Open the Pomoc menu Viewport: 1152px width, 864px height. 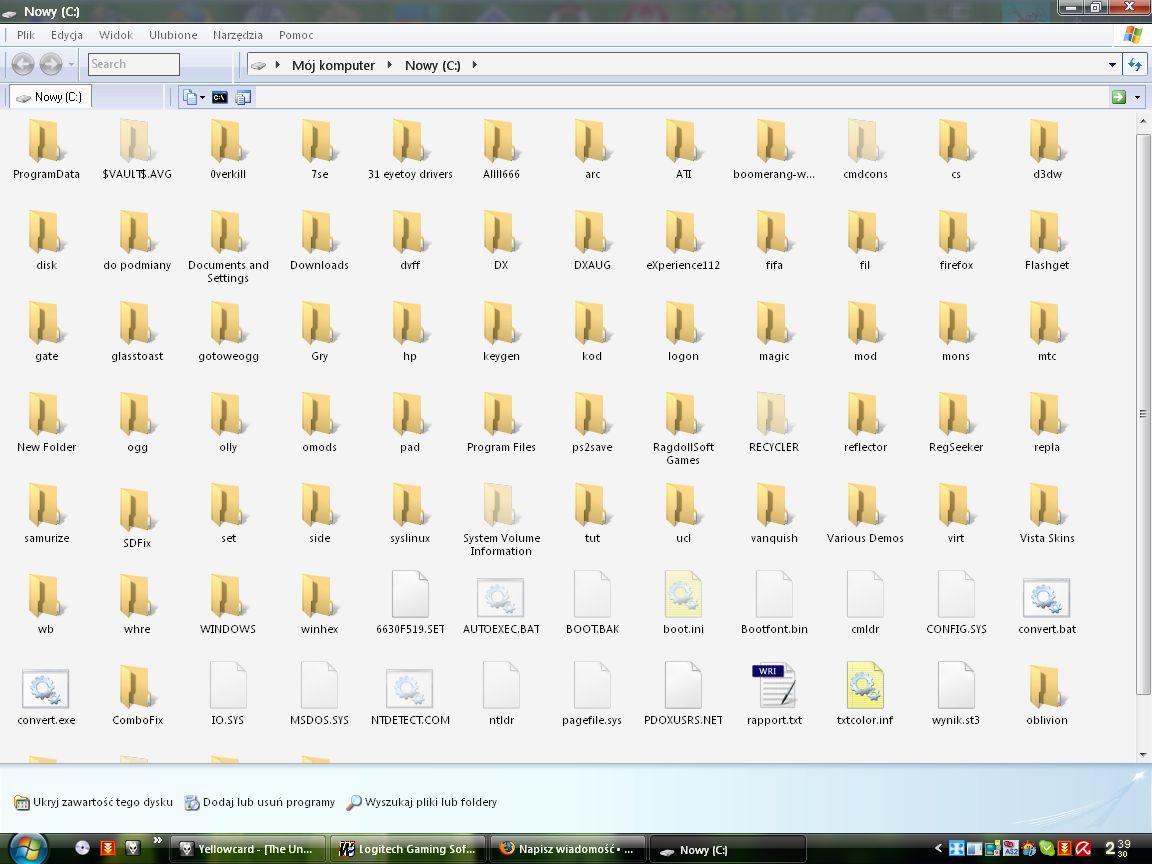(295, 35)
